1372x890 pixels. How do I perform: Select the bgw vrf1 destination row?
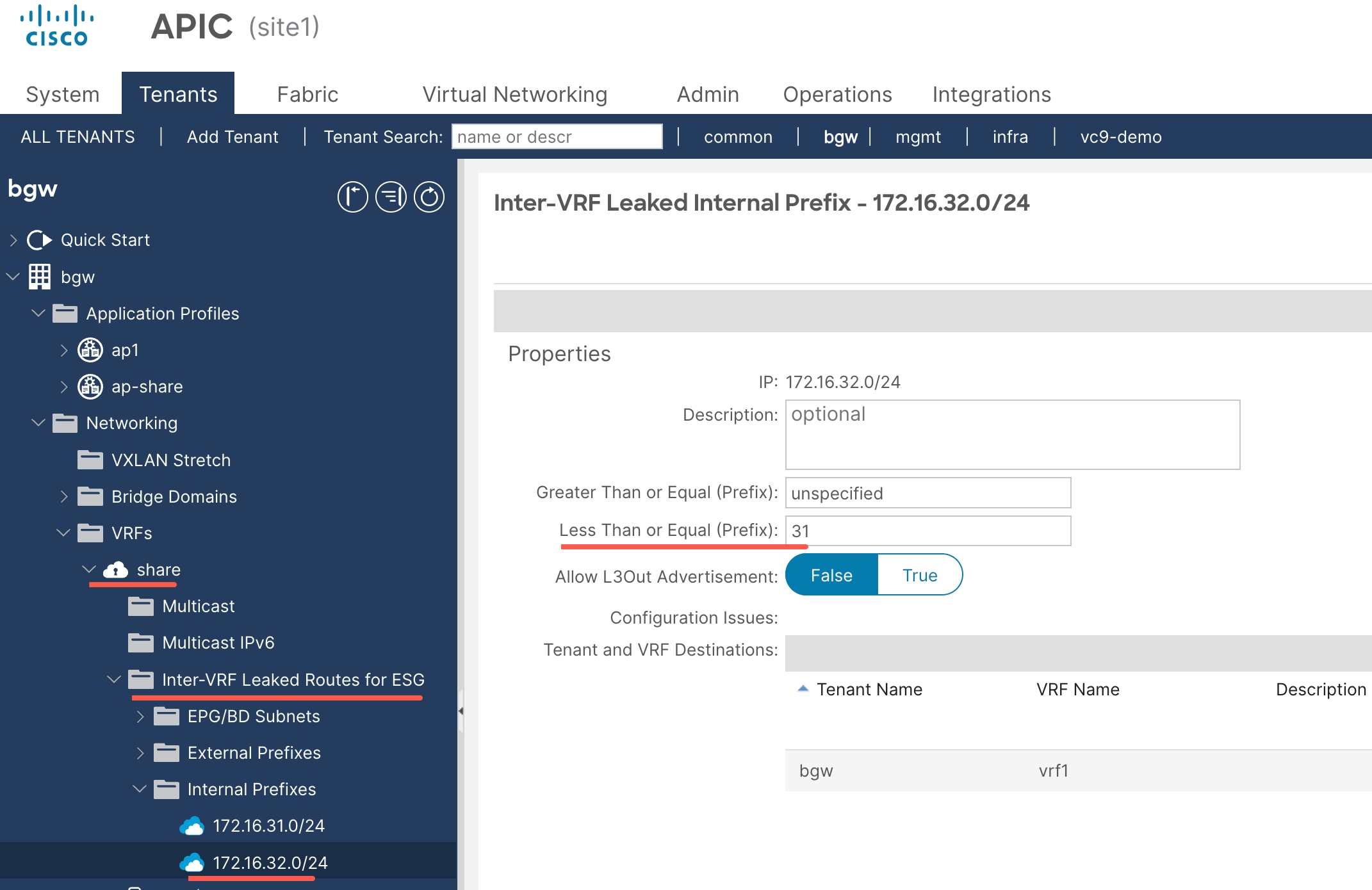(1078, 770)
